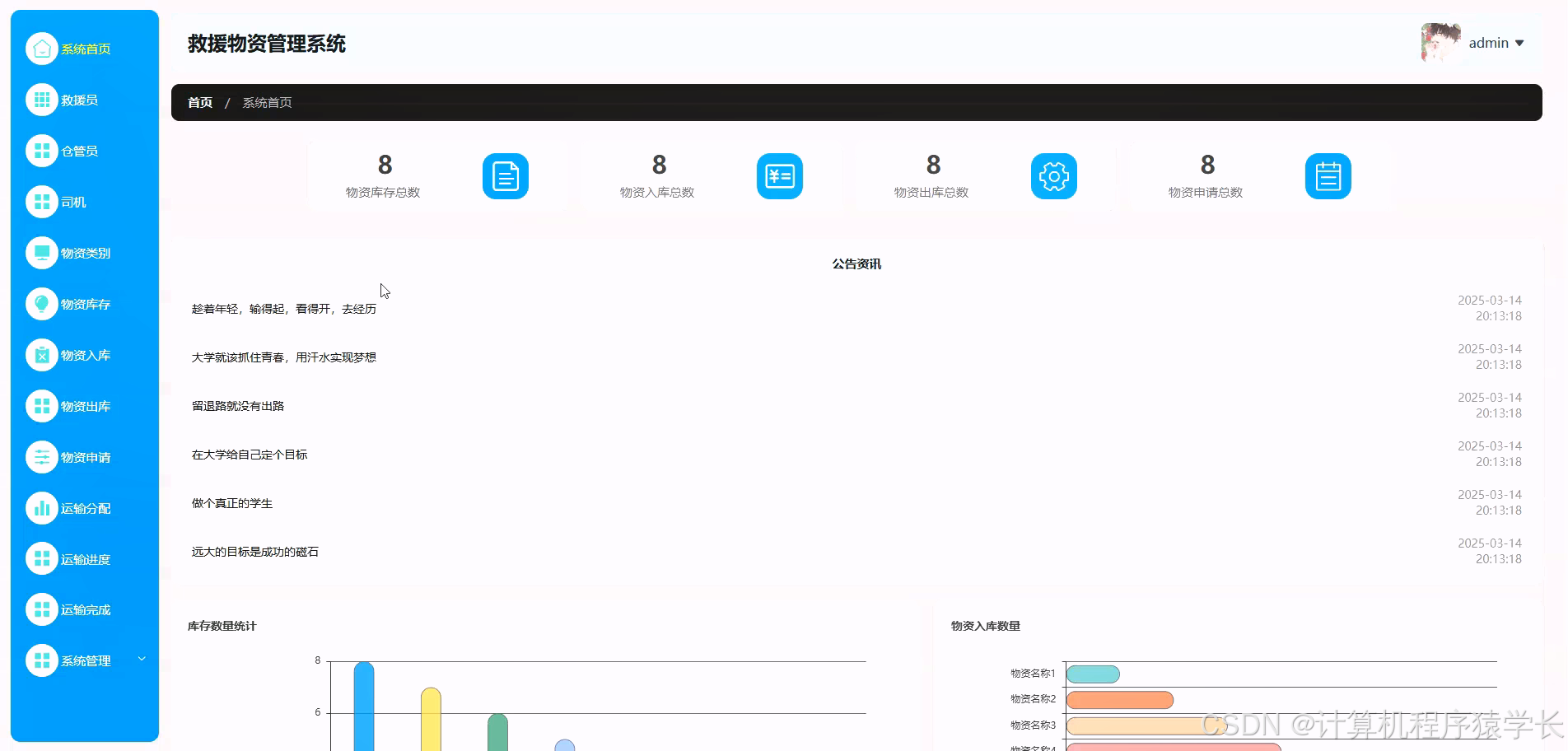Click the 公告资讯 section heading
The image size is (1568, 751).
tap(856, 264)
